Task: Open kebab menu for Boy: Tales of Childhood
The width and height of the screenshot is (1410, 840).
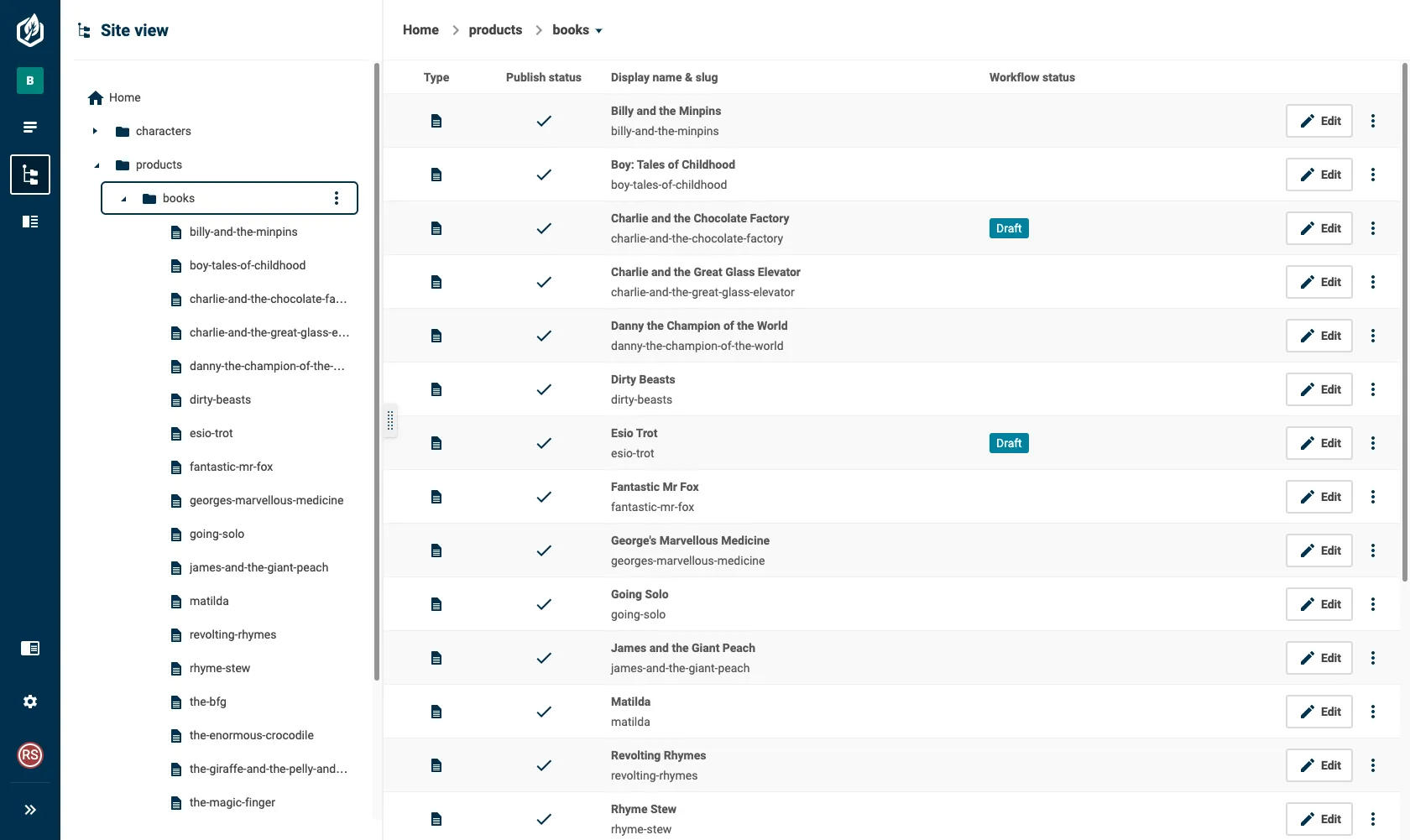Action: (x=1373, y=175)
